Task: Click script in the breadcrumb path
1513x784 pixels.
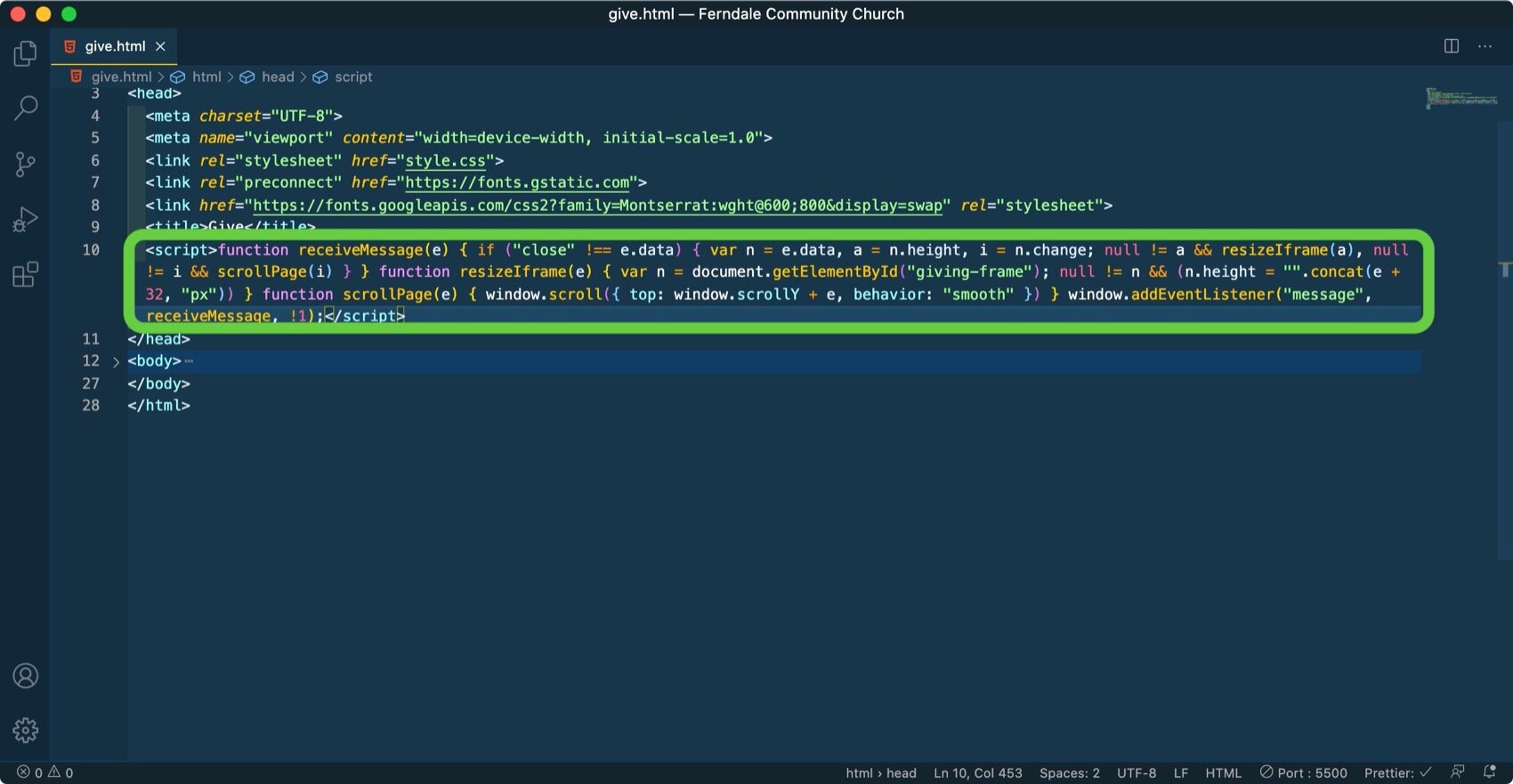Action: 353,77
